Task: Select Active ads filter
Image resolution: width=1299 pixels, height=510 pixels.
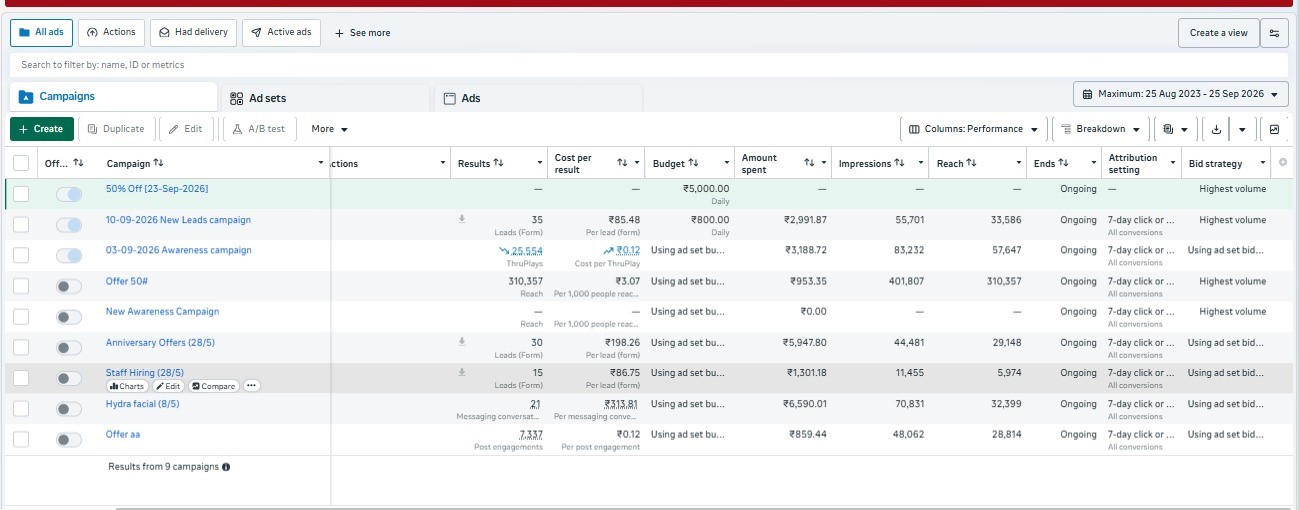Action: [281, 33]
